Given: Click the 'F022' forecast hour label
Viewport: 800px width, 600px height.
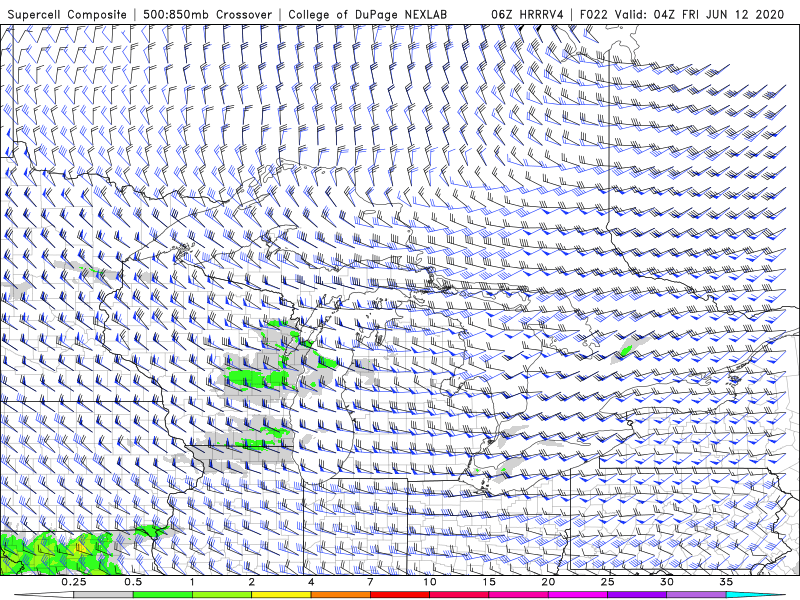Looking at the screenshot, I should coord(594,14).
